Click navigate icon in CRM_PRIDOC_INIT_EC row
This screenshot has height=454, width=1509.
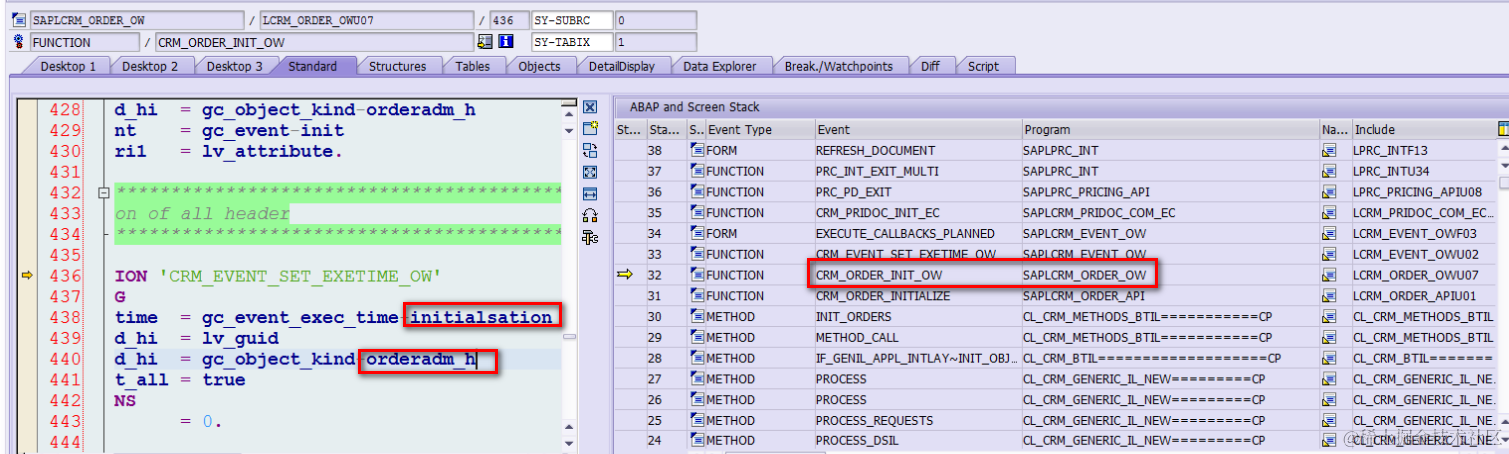(1329, 213)
